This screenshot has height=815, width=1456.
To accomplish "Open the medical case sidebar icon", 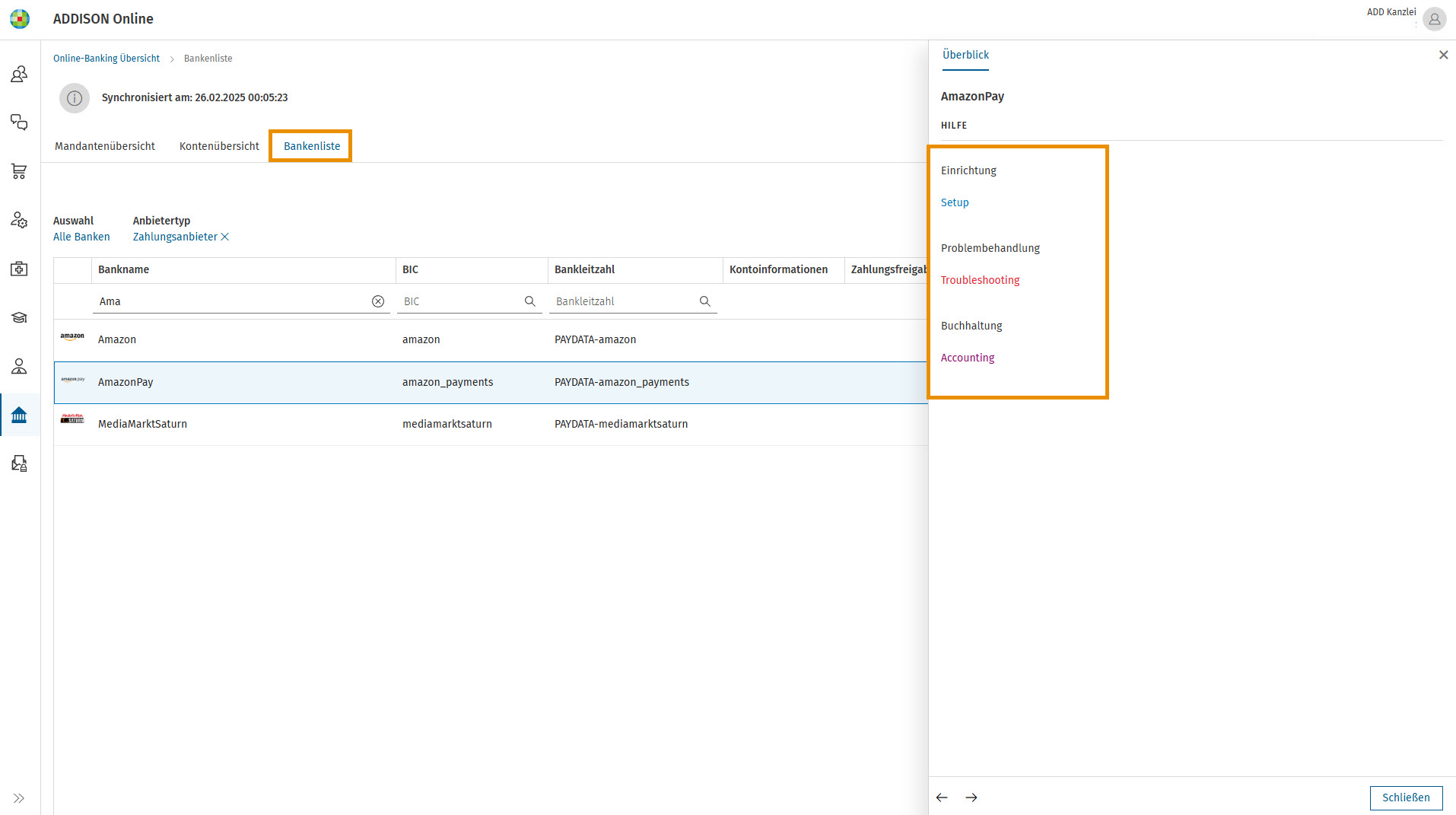I will [x=19, y=269].
